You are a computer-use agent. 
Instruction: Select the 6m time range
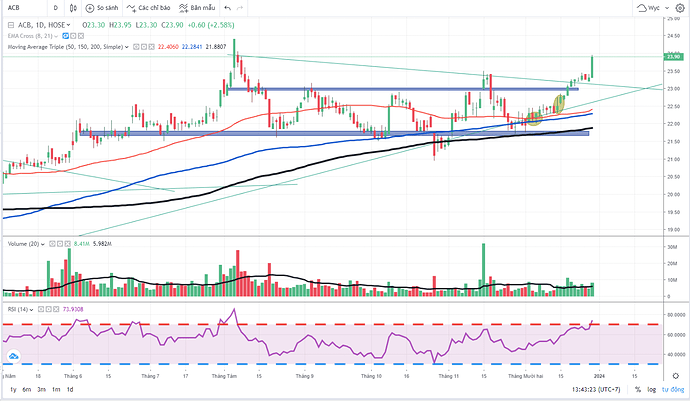[x=27, y=390]
